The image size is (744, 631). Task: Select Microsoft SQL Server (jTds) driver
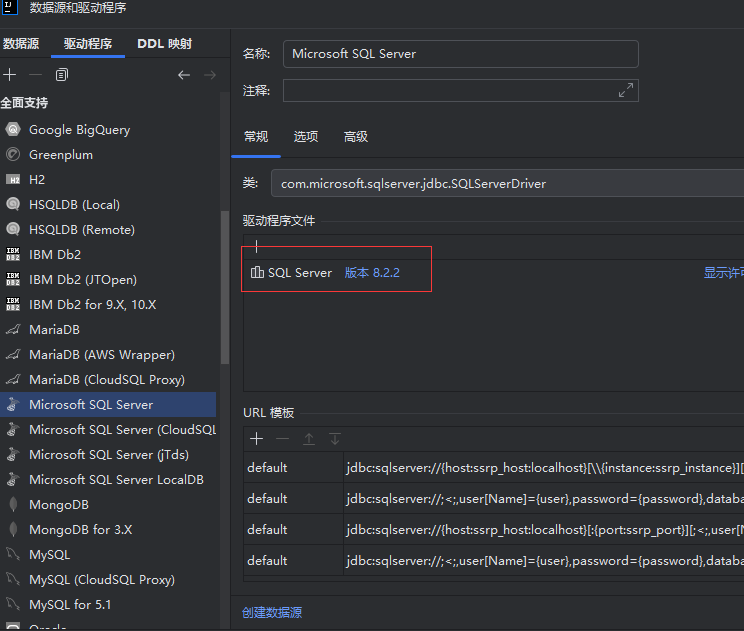coord(108,455)
